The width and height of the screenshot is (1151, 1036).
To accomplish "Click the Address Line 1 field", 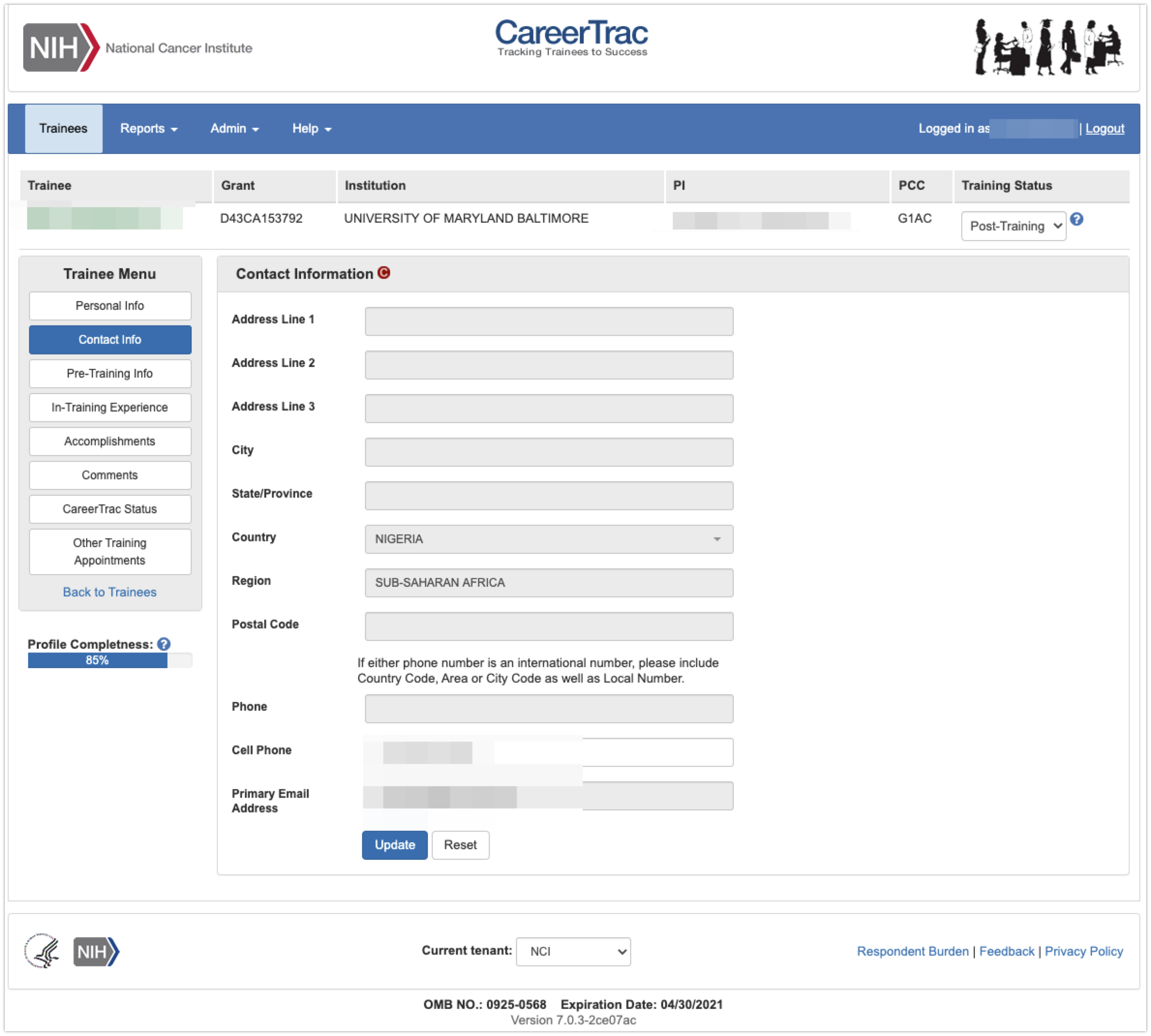I will coord(548,321).
